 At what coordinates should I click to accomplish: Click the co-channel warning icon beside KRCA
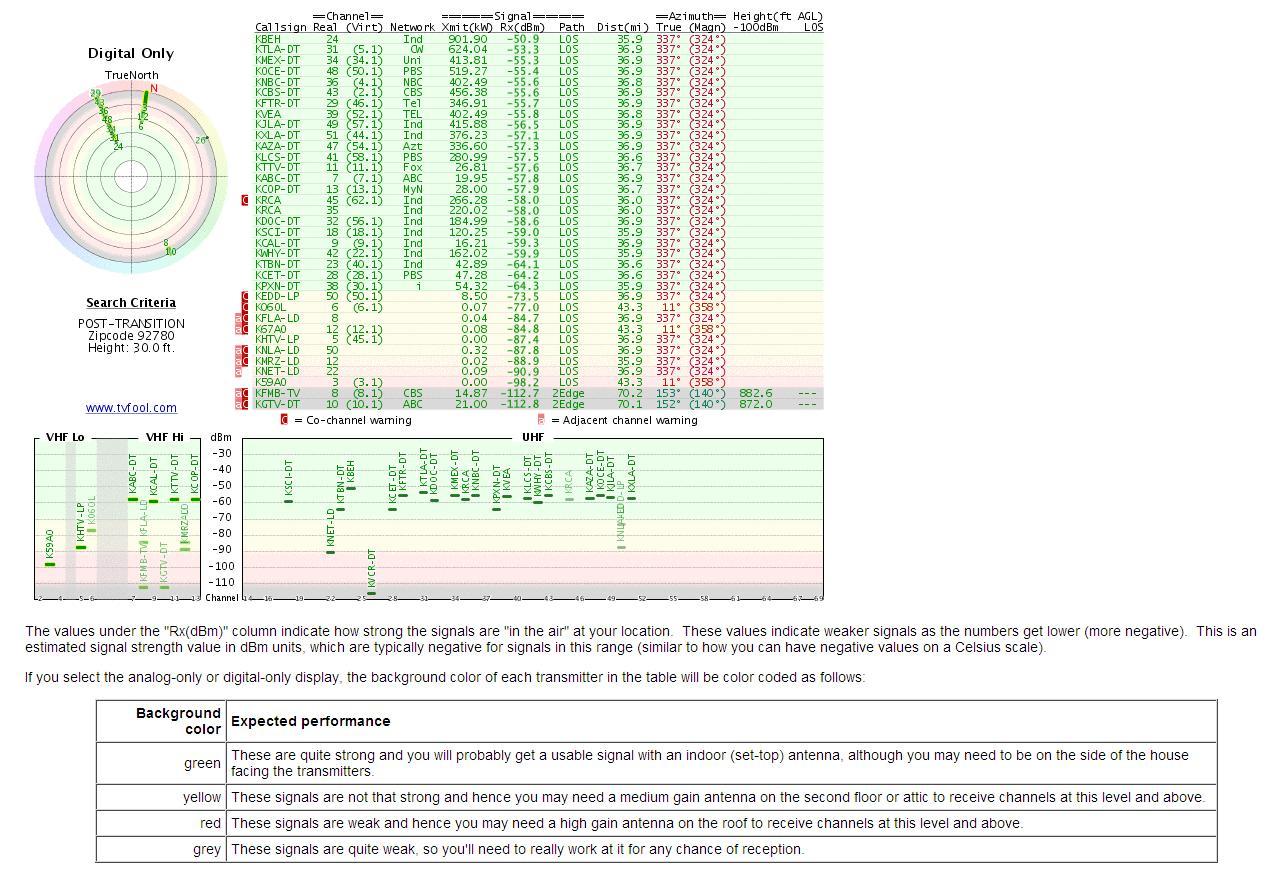pyautogui.click(x=246, y=200)
